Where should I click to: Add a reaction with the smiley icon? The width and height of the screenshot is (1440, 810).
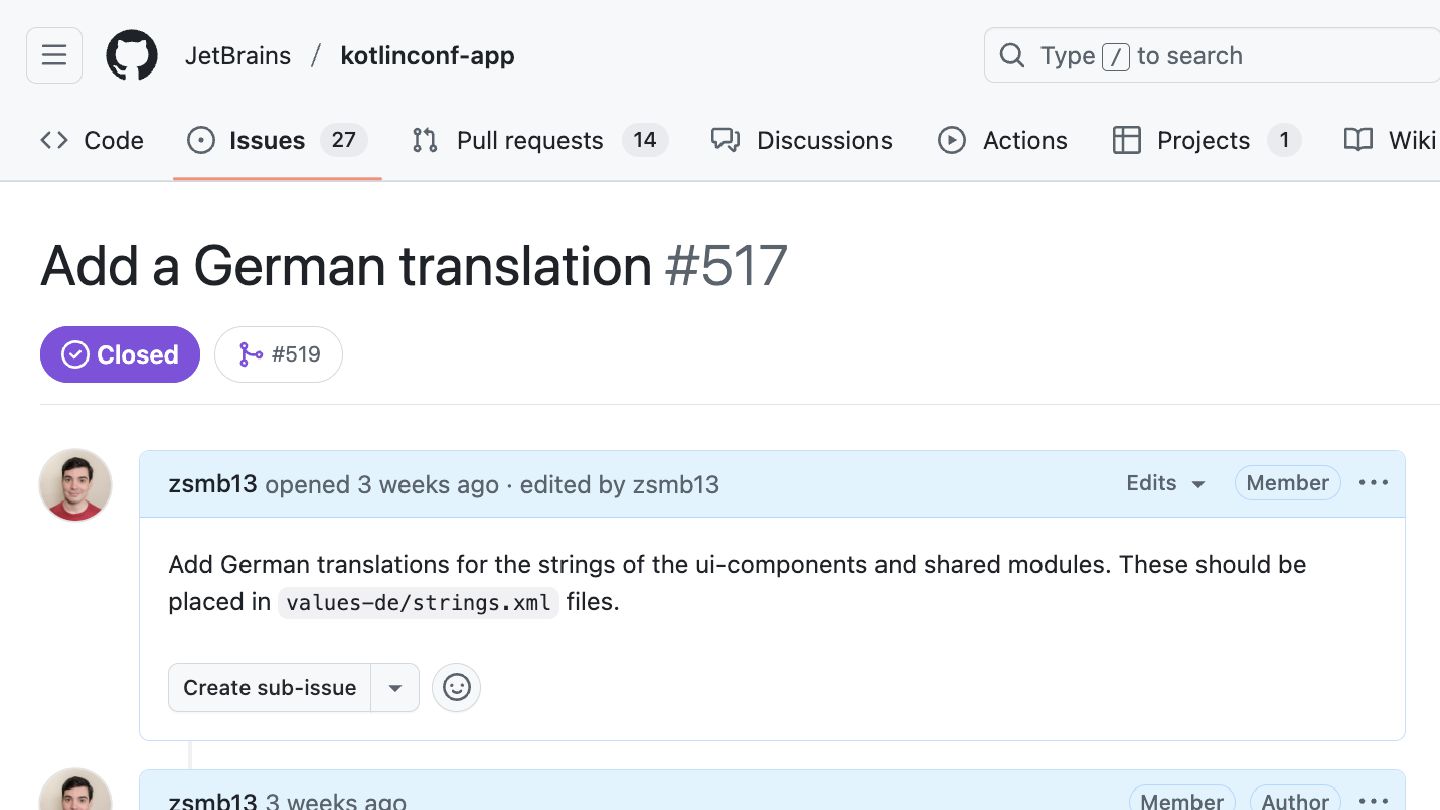(x=457, y=688)
